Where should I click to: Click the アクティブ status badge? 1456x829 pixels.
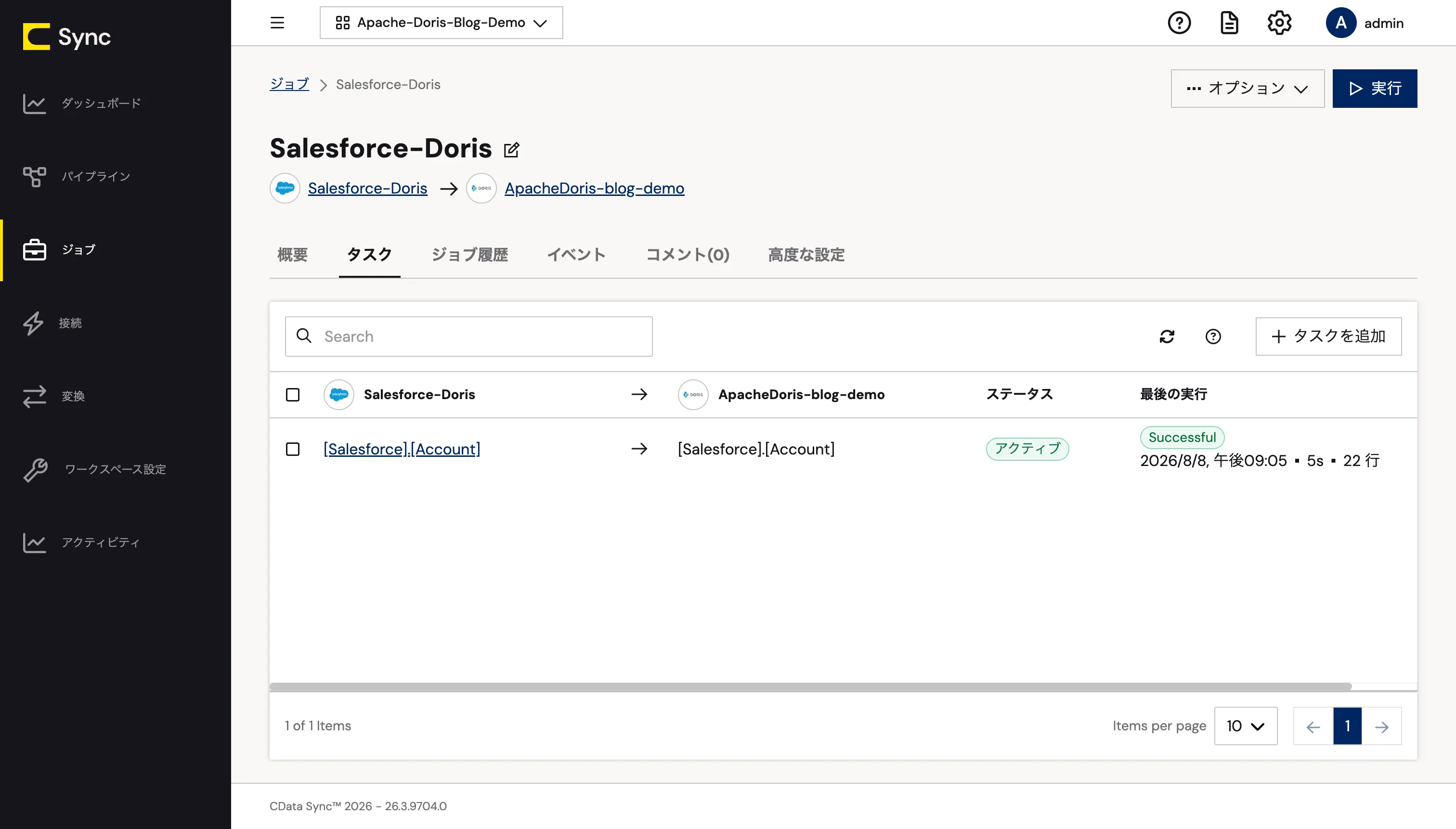[x=1027, y=449]
